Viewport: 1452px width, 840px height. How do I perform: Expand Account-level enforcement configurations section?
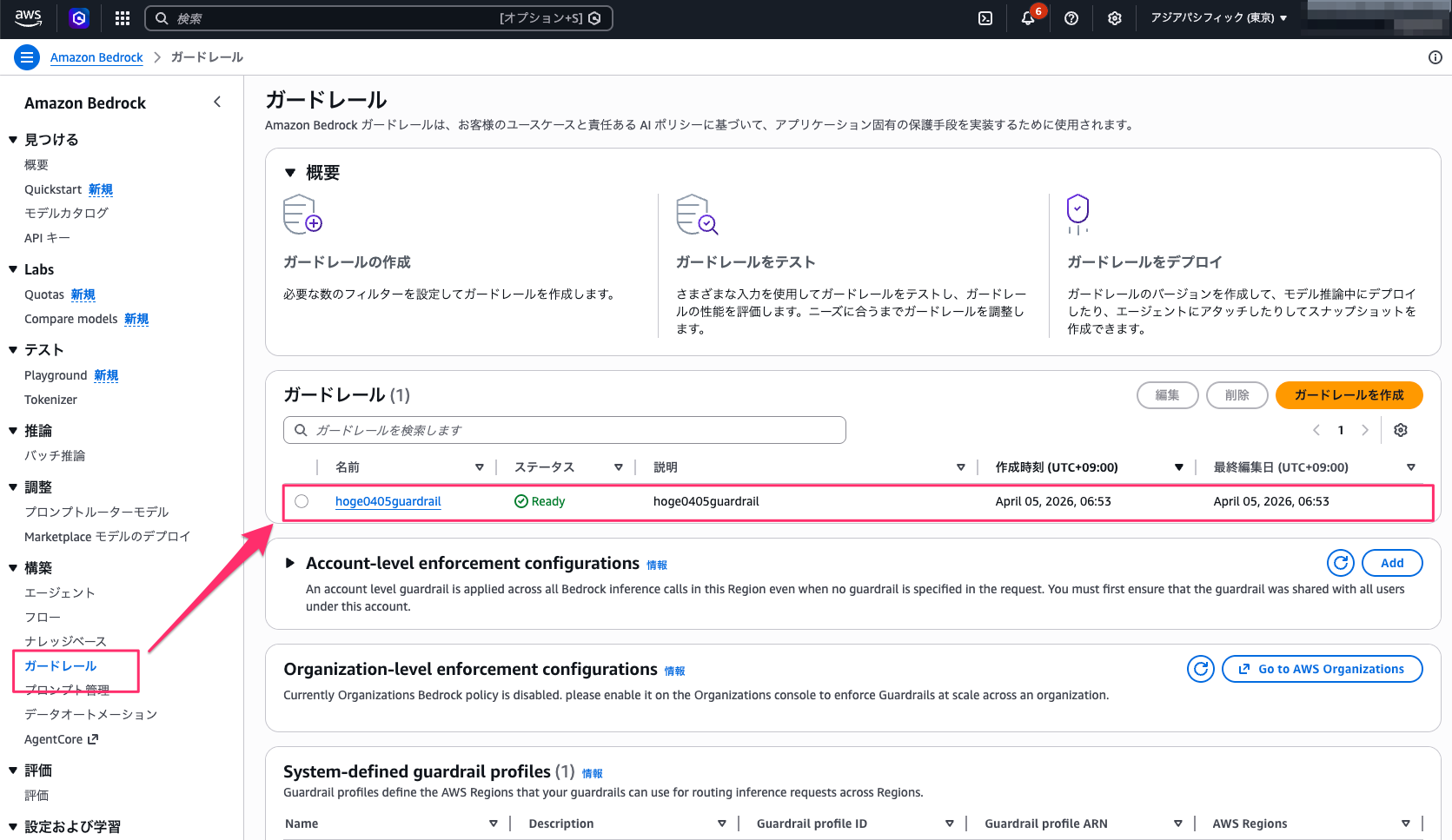tap(290, 563)
